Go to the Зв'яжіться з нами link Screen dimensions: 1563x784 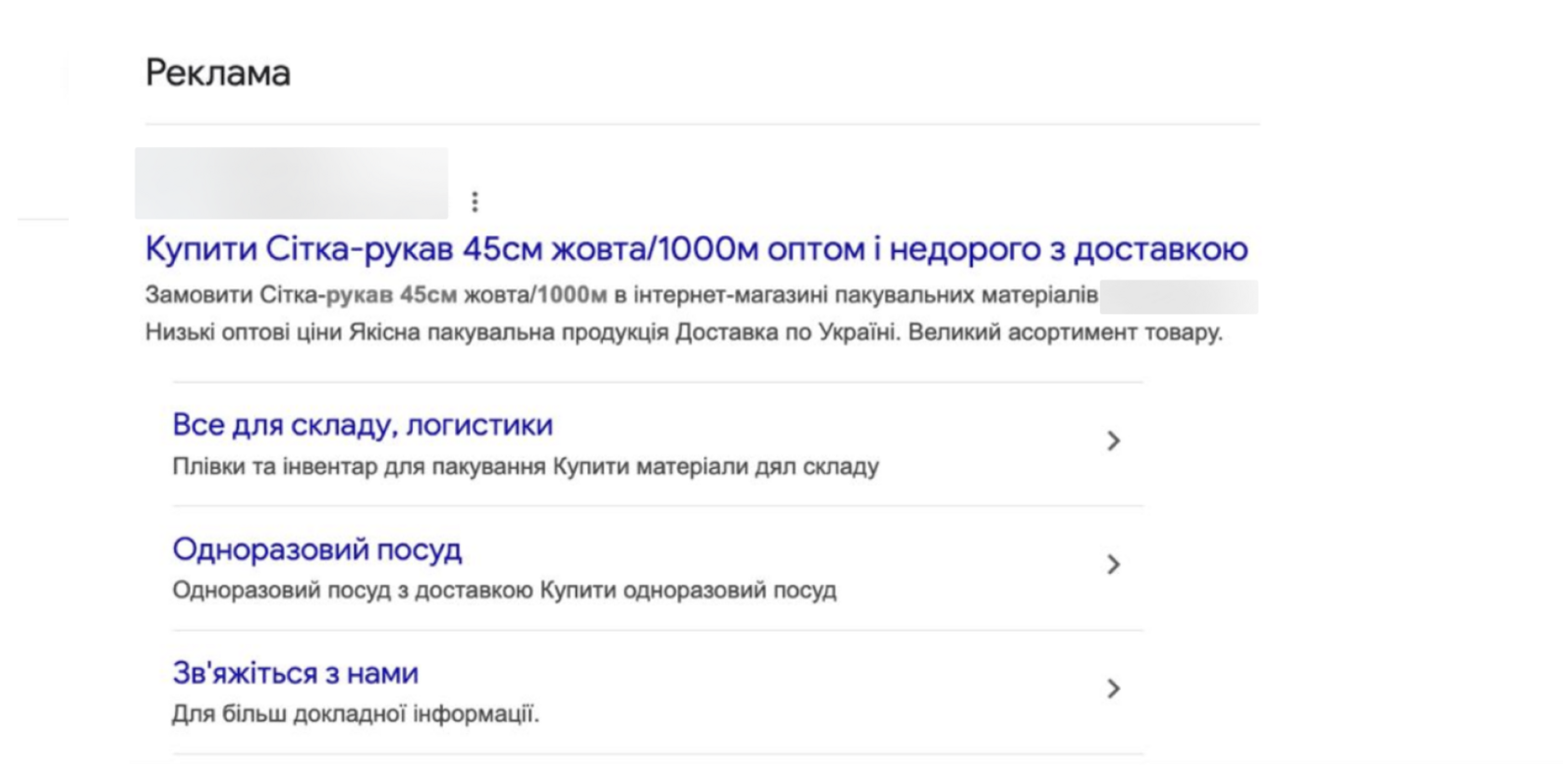295,673
